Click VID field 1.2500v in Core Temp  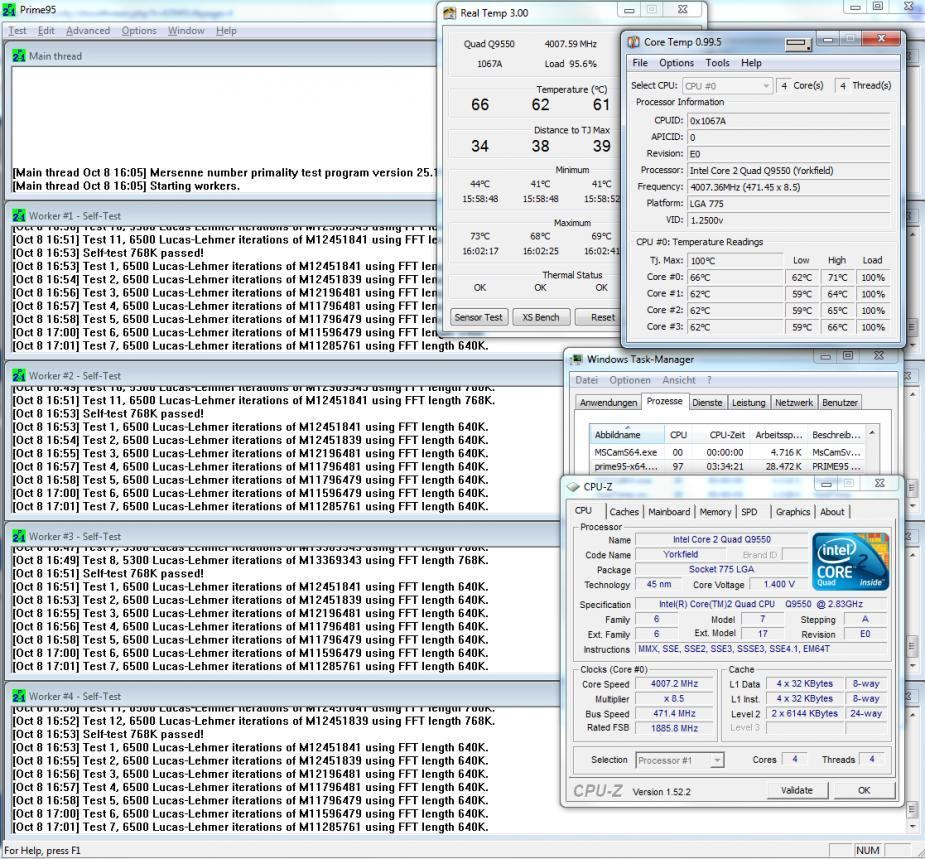click(x=789, y=220)
